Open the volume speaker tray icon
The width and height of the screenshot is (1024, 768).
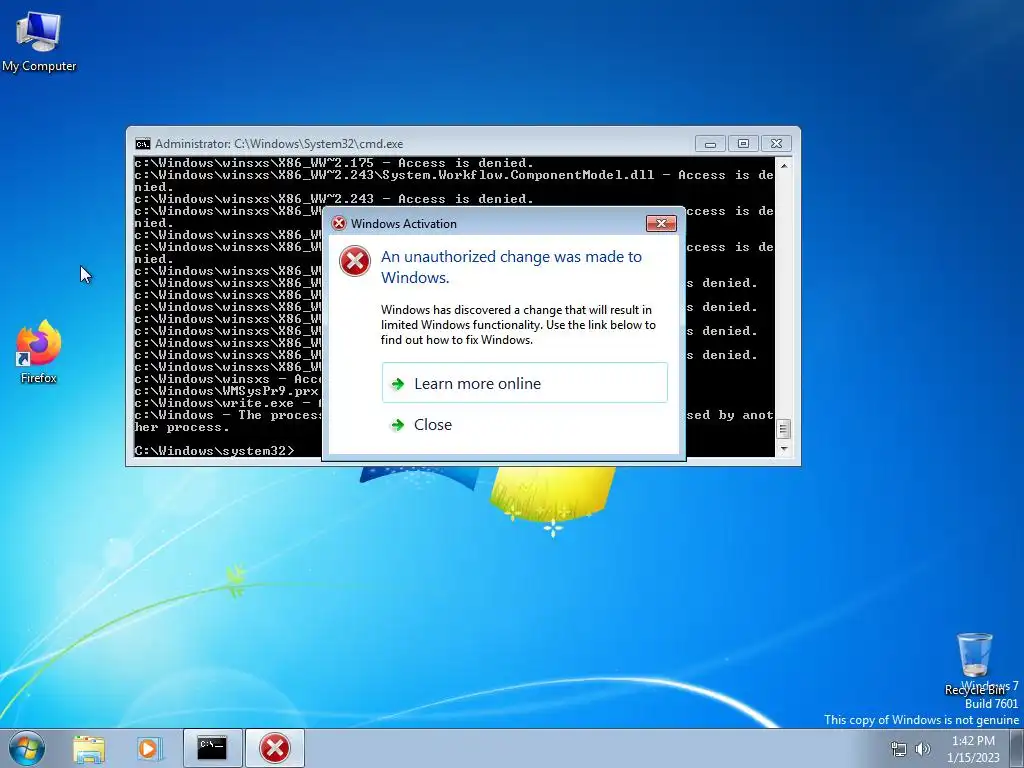pos(922,749)
